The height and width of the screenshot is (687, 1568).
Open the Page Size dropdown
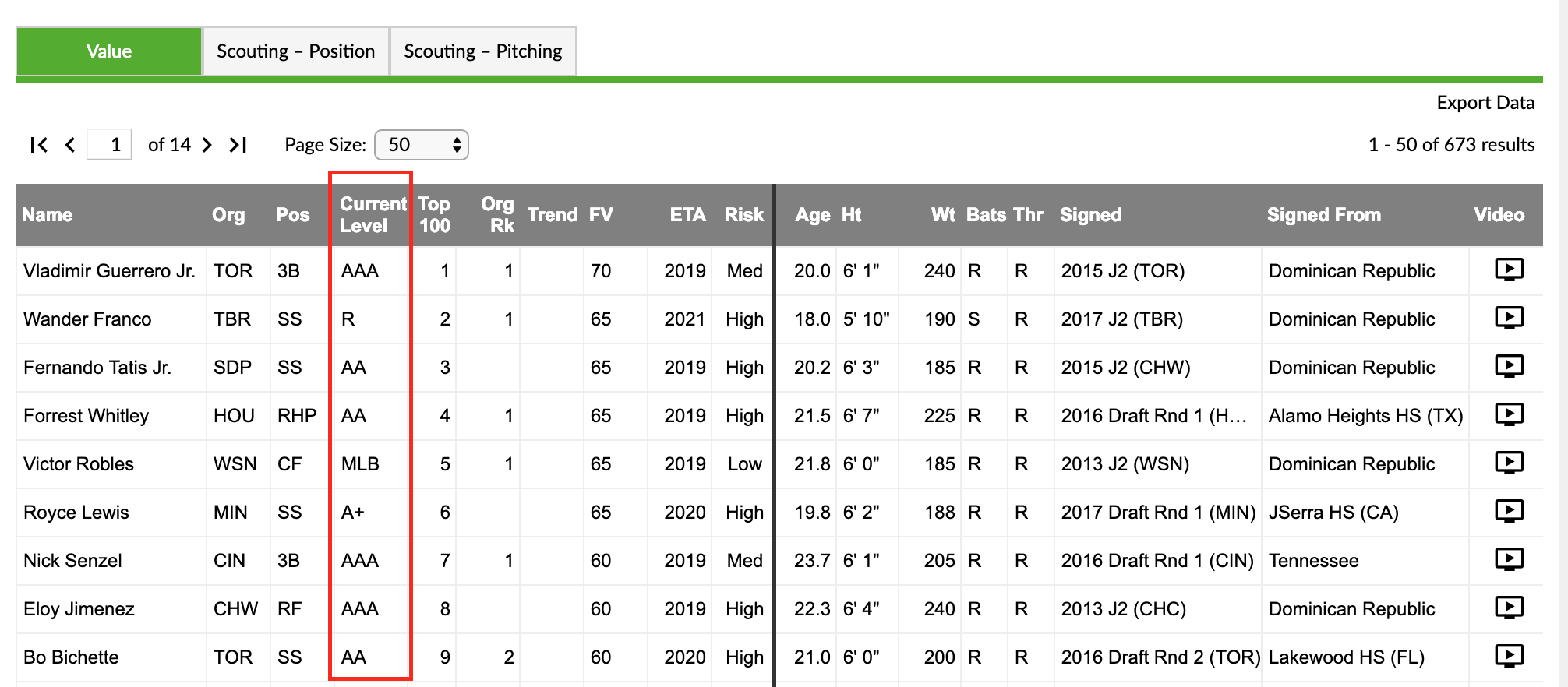tap(422, 145)
